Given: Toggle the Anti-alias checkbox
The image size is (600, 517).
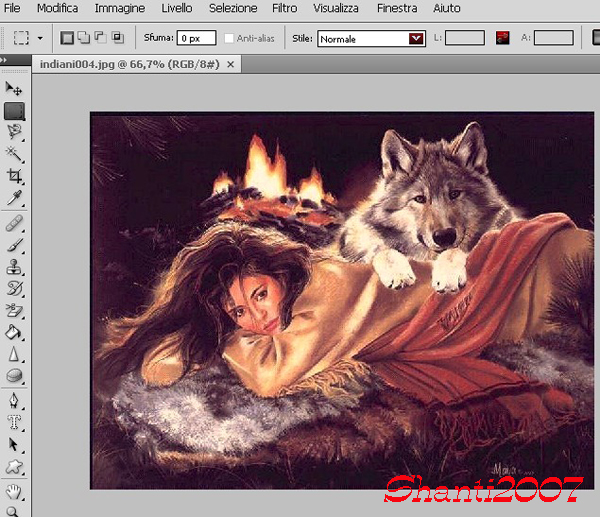Looking at the screenshot, I should 228,38.
